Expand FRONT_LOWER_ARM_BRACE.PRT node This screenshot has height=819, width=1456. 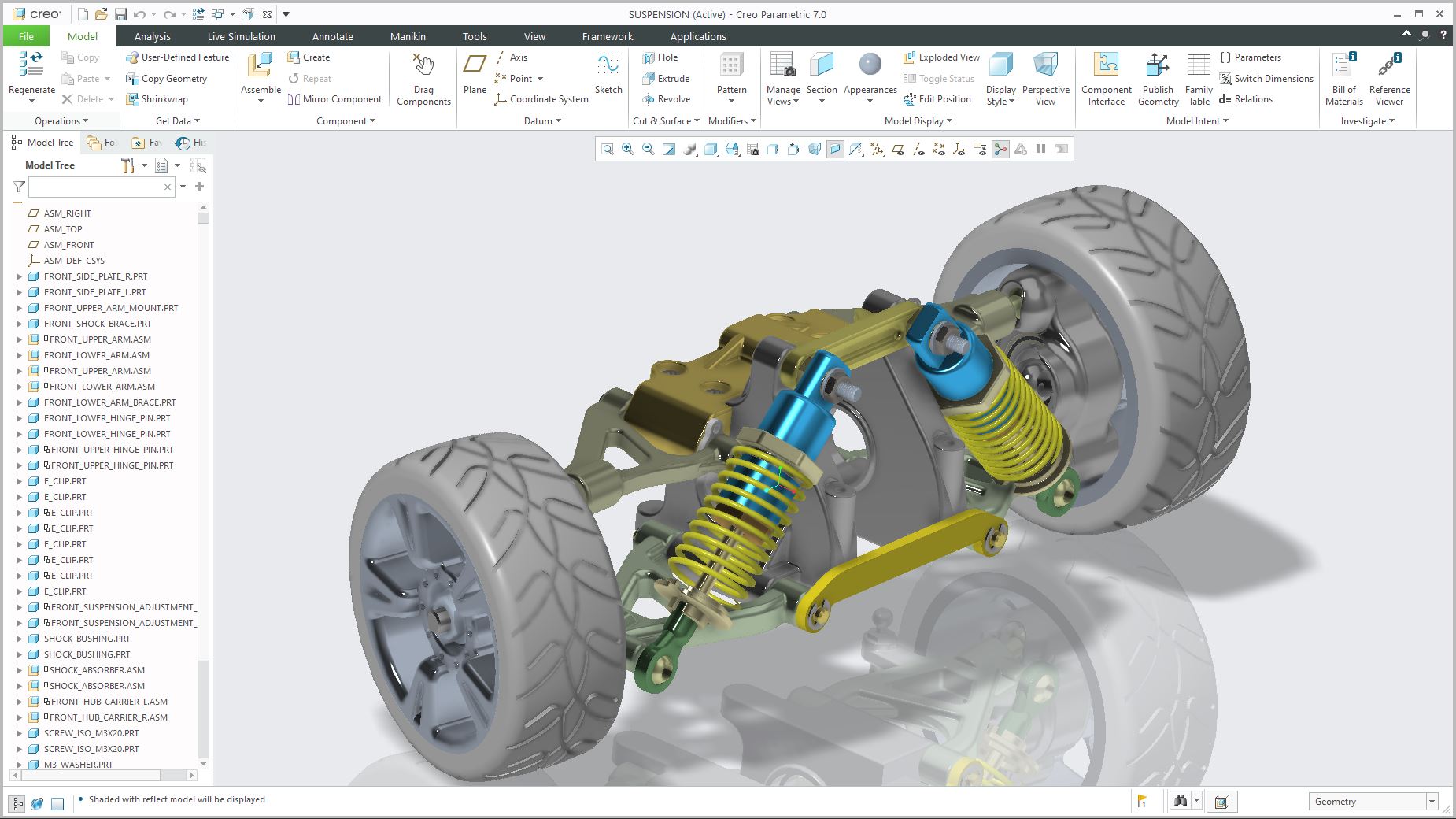20,402
